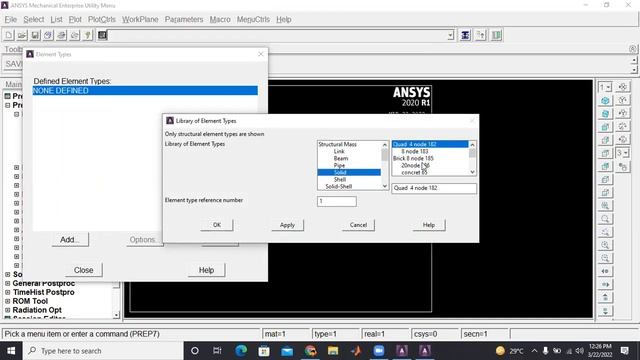Click the element category list scrollbar down arrow
640x360 pixels.
click(x=384, y=186)
